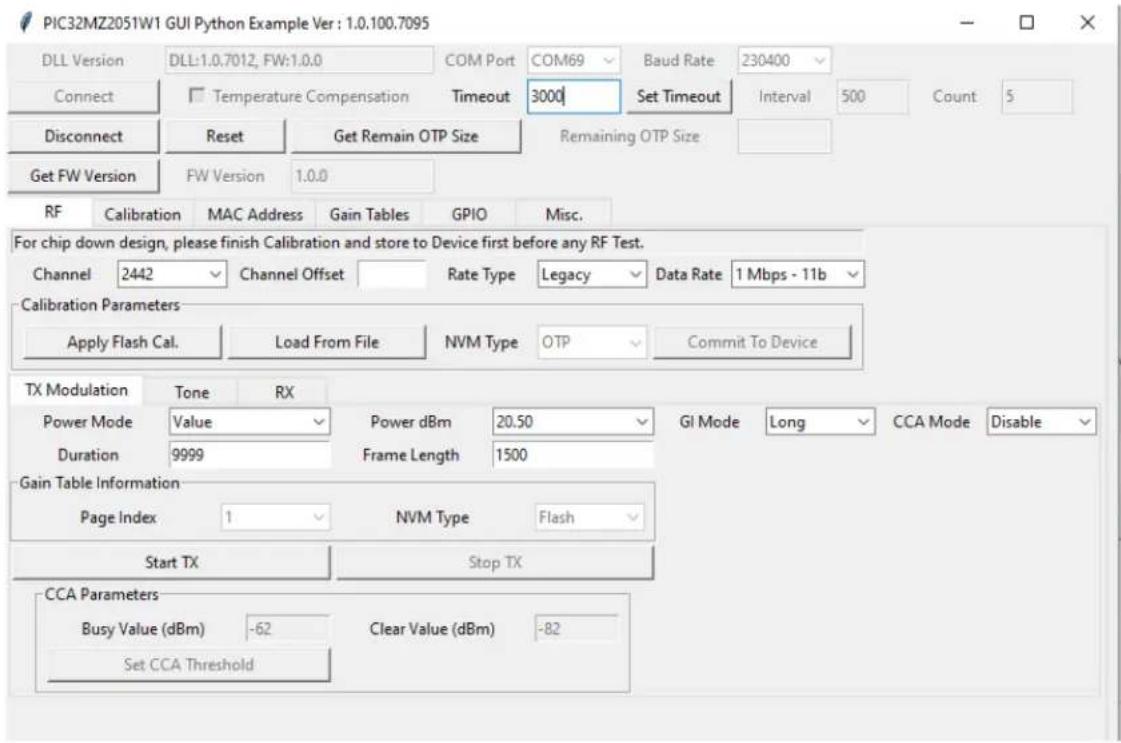This screenshot has height=743, width=1121.
Task: Open the Rate Type Legacy dropdown
Action: pos(591,274)
